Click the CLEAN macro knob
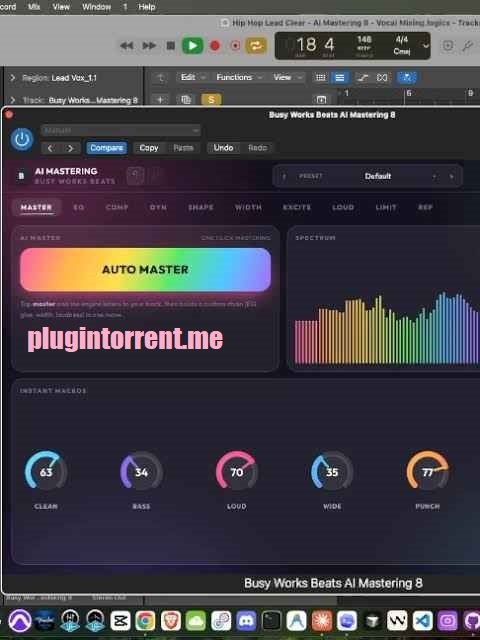This screenshot has height=640, width=480. click(46, 472)
